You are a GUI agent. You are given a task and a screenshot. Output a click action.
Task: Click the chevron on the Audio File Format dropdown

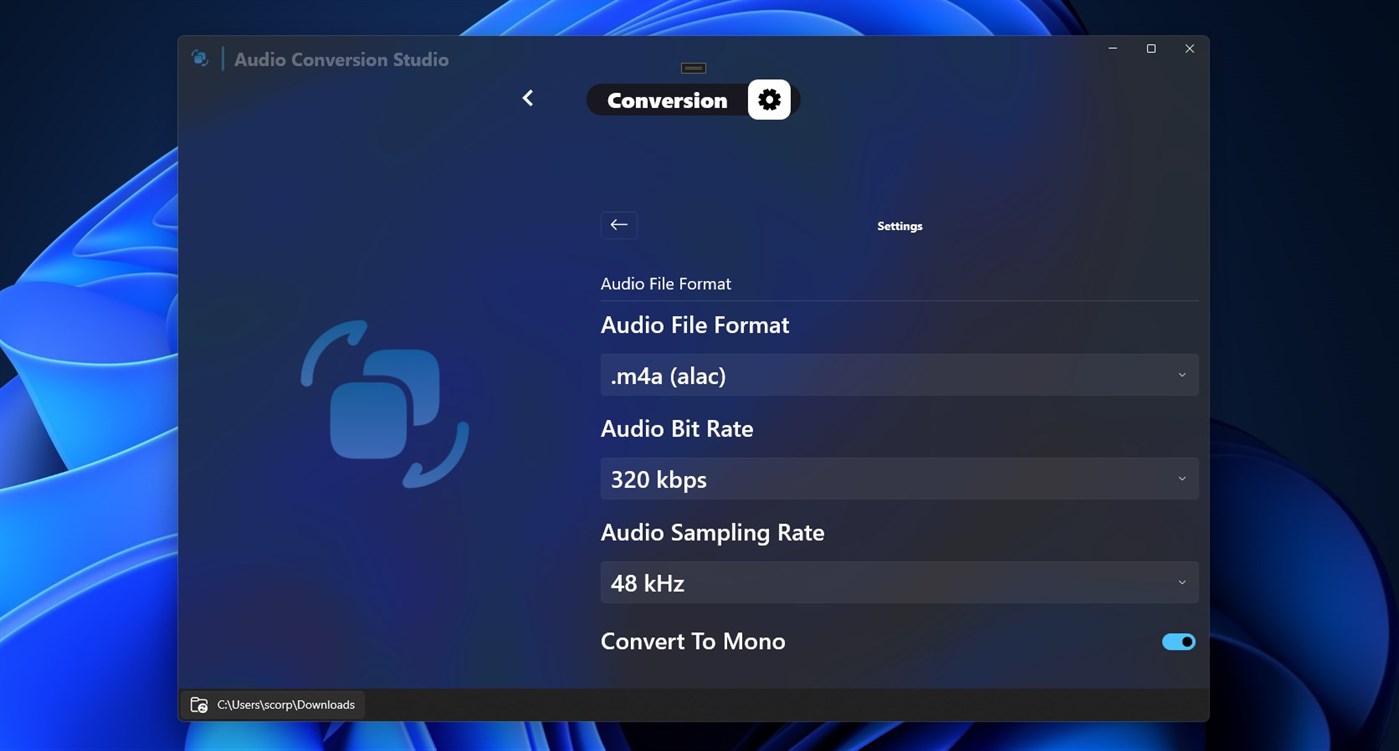pos(1180,374)
